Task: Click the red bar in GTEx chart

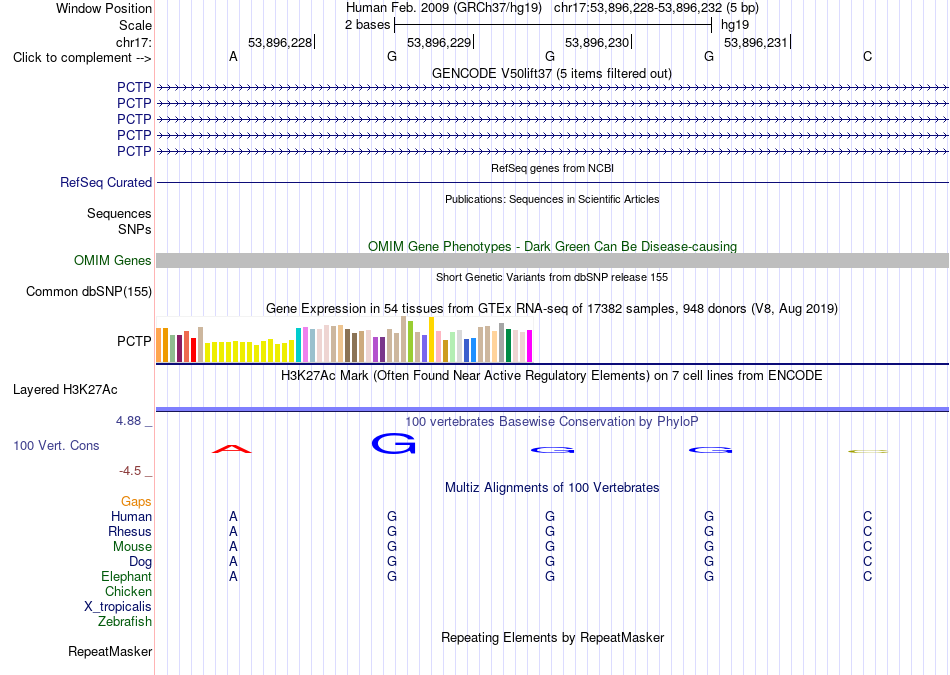Action: click(x=193, y=350)
